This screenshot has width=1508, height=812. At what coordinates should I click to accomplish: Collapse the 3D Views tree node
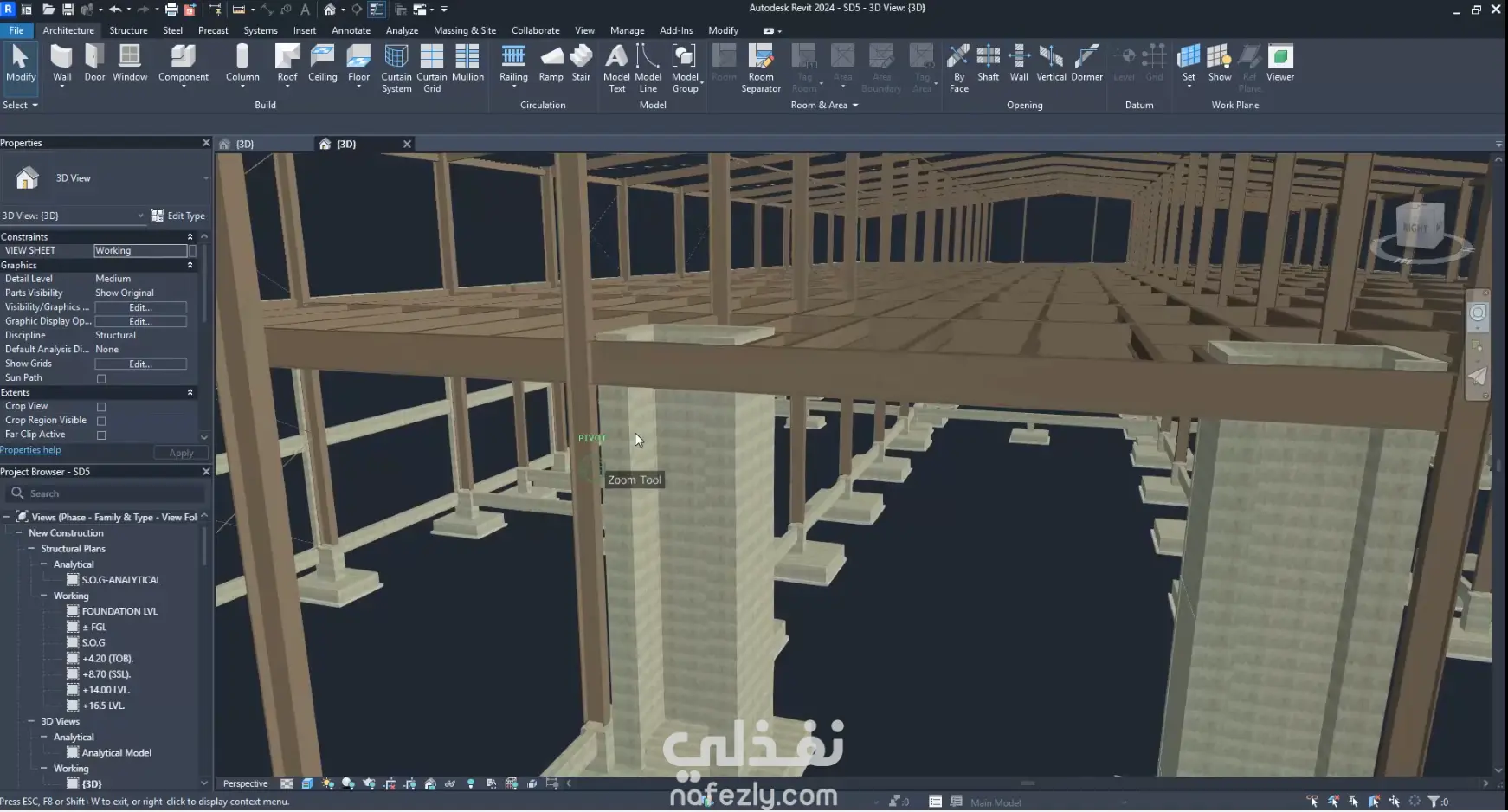pyautogui.click(x=31, y=721)
